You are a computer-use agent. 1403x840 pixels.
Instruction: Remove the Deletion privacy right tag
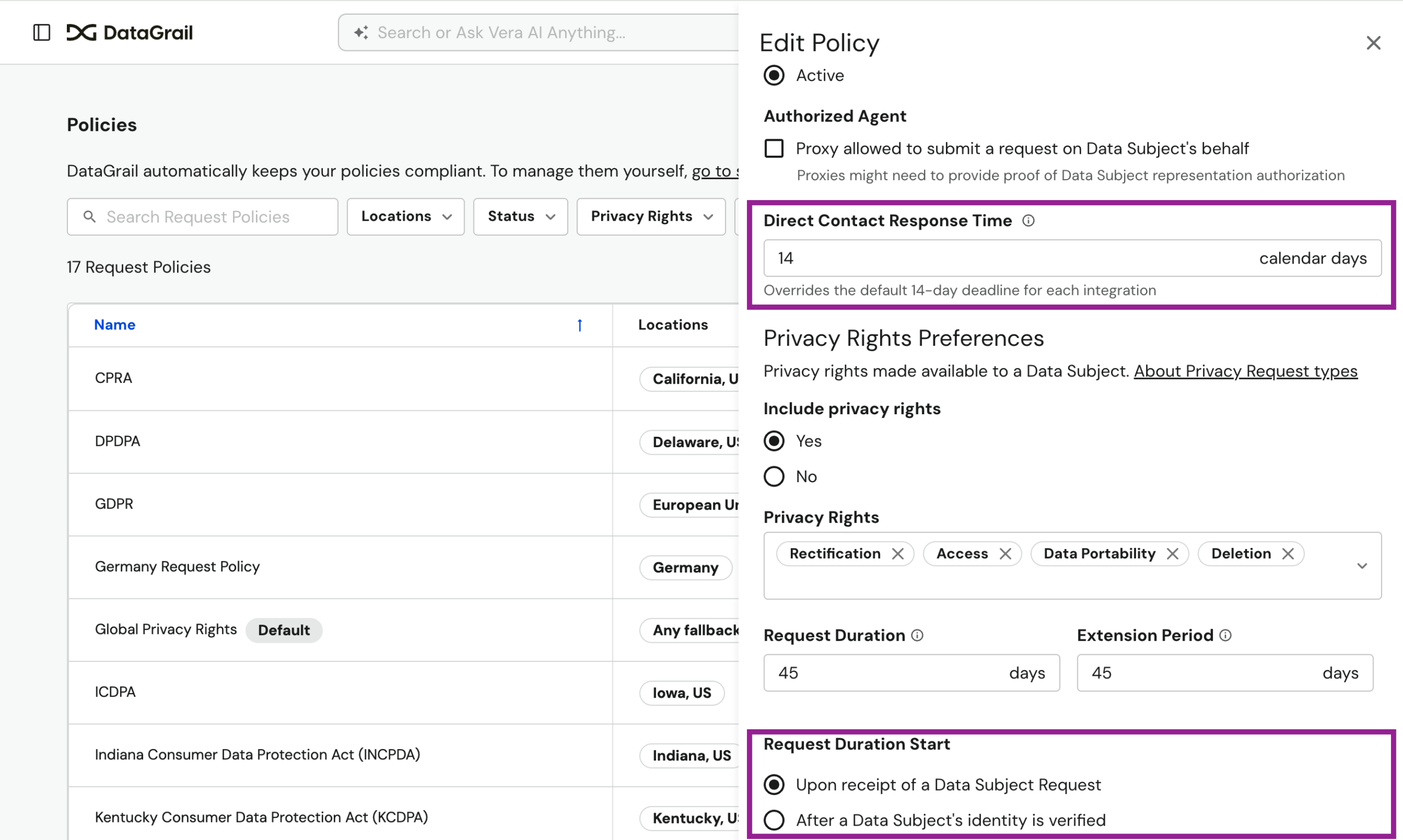[1287, 553]
